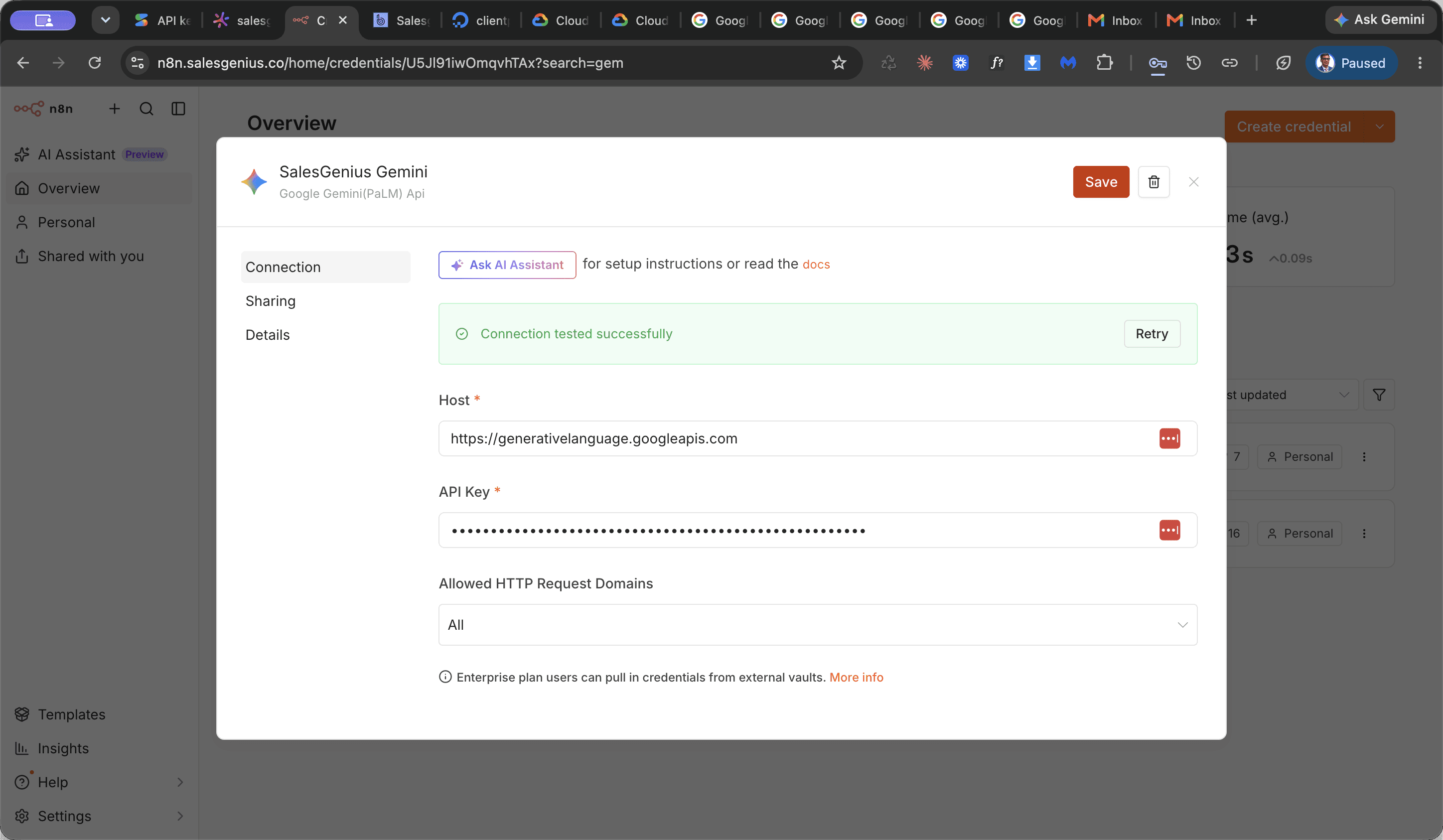
Task: Open the browser extensions puzzle icon
Action: [x=1105, y=63]
